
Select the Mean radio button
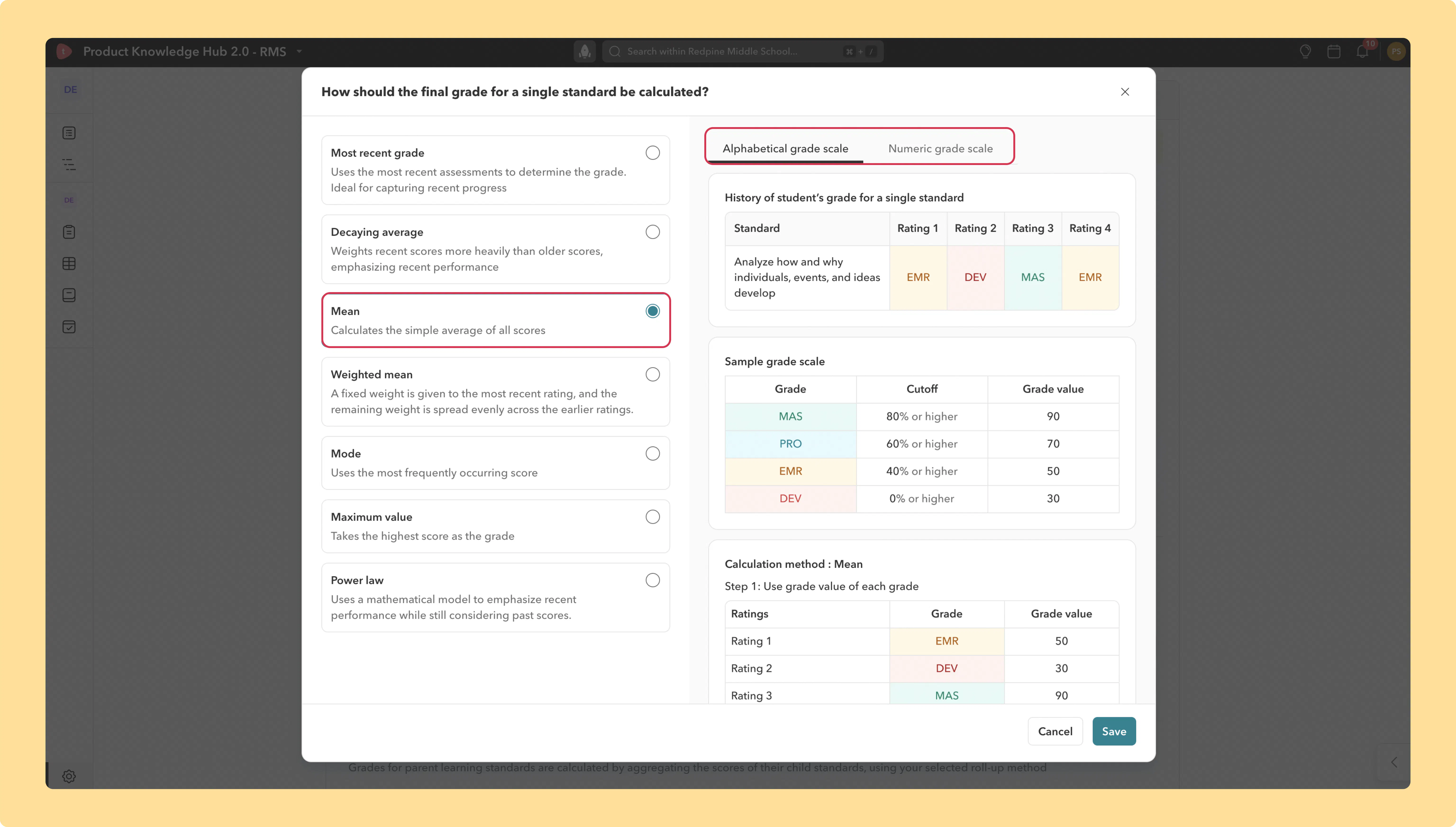pos(653,311)
